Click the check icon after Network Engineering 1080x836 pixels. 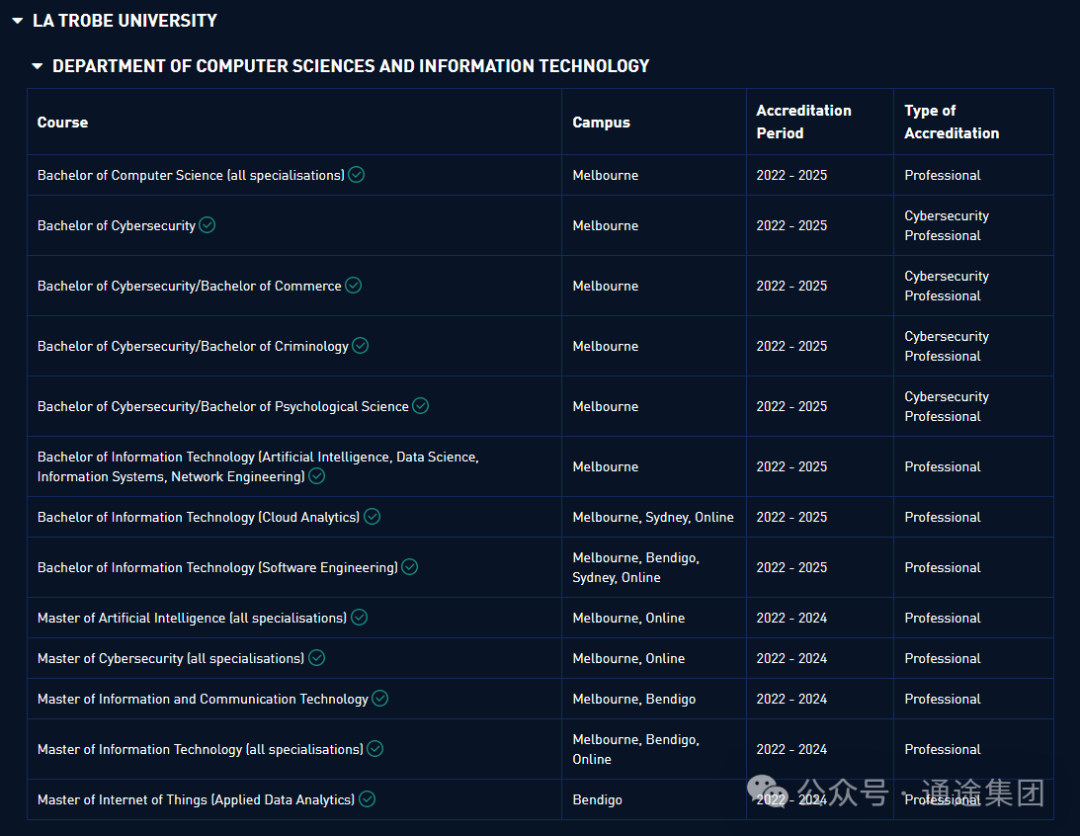(x=317, y=476)
